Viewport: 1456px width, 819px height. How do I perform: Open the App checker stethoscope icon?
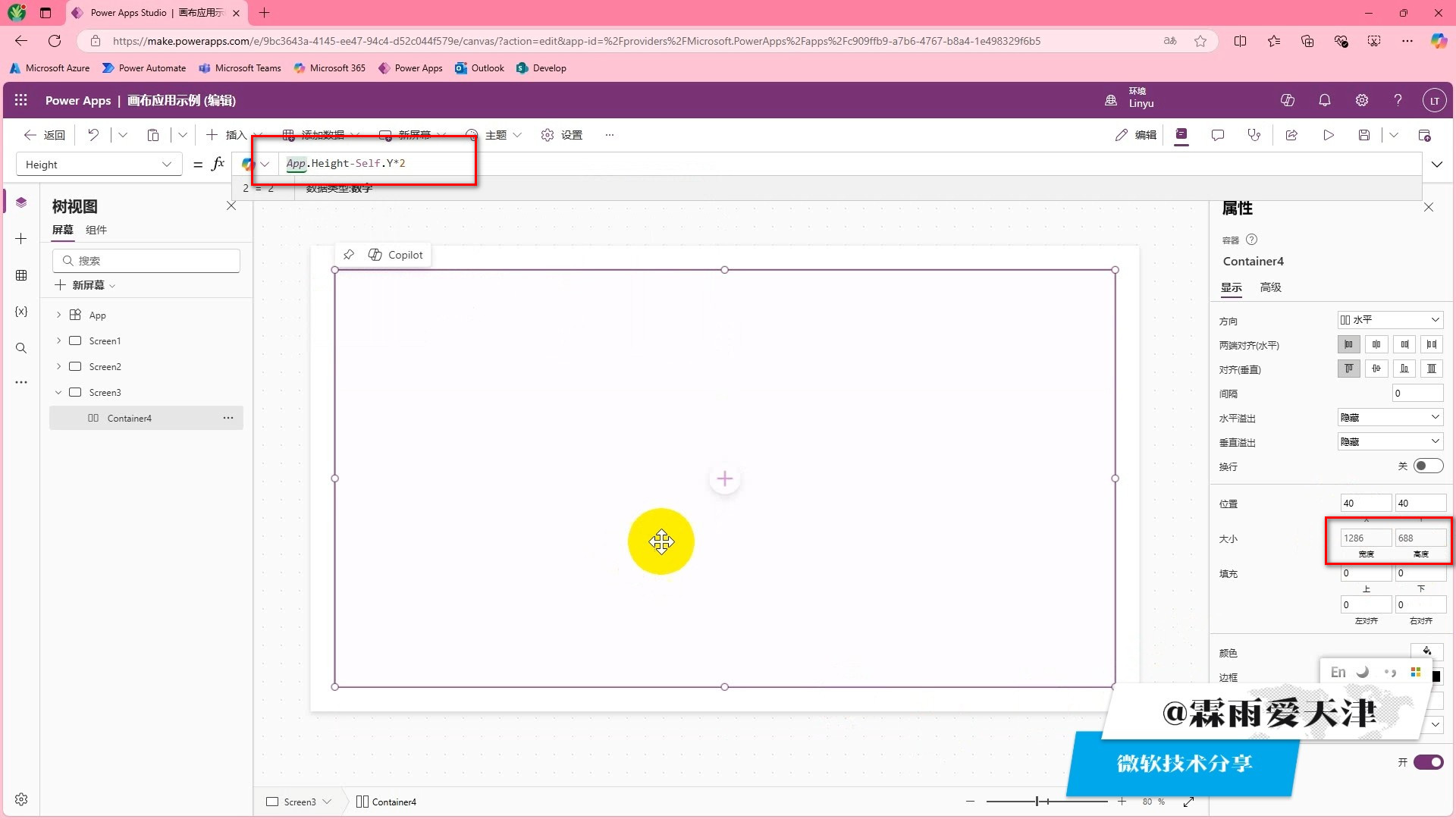[x=1254, y=135]
